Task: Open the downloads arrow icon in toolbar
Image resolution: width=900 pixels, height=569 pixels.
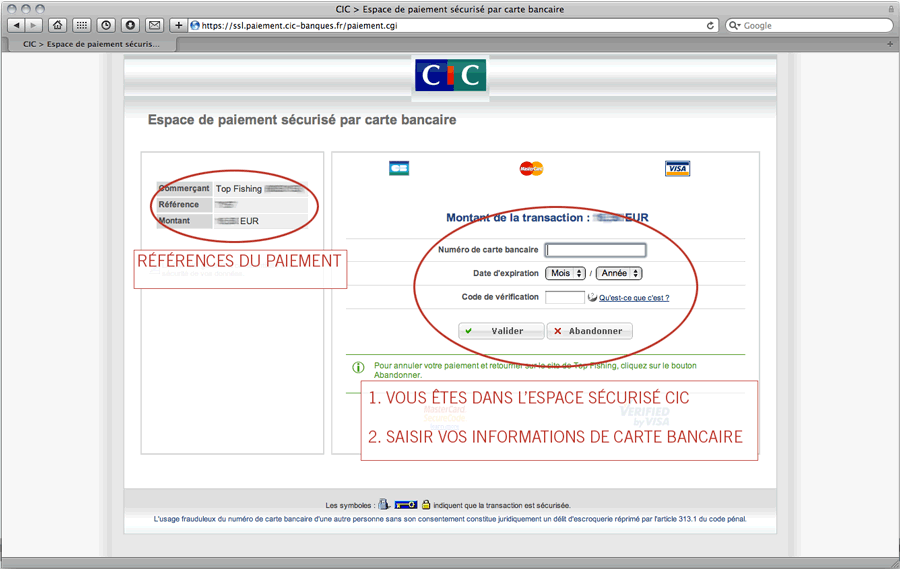Action: point(130,25)
